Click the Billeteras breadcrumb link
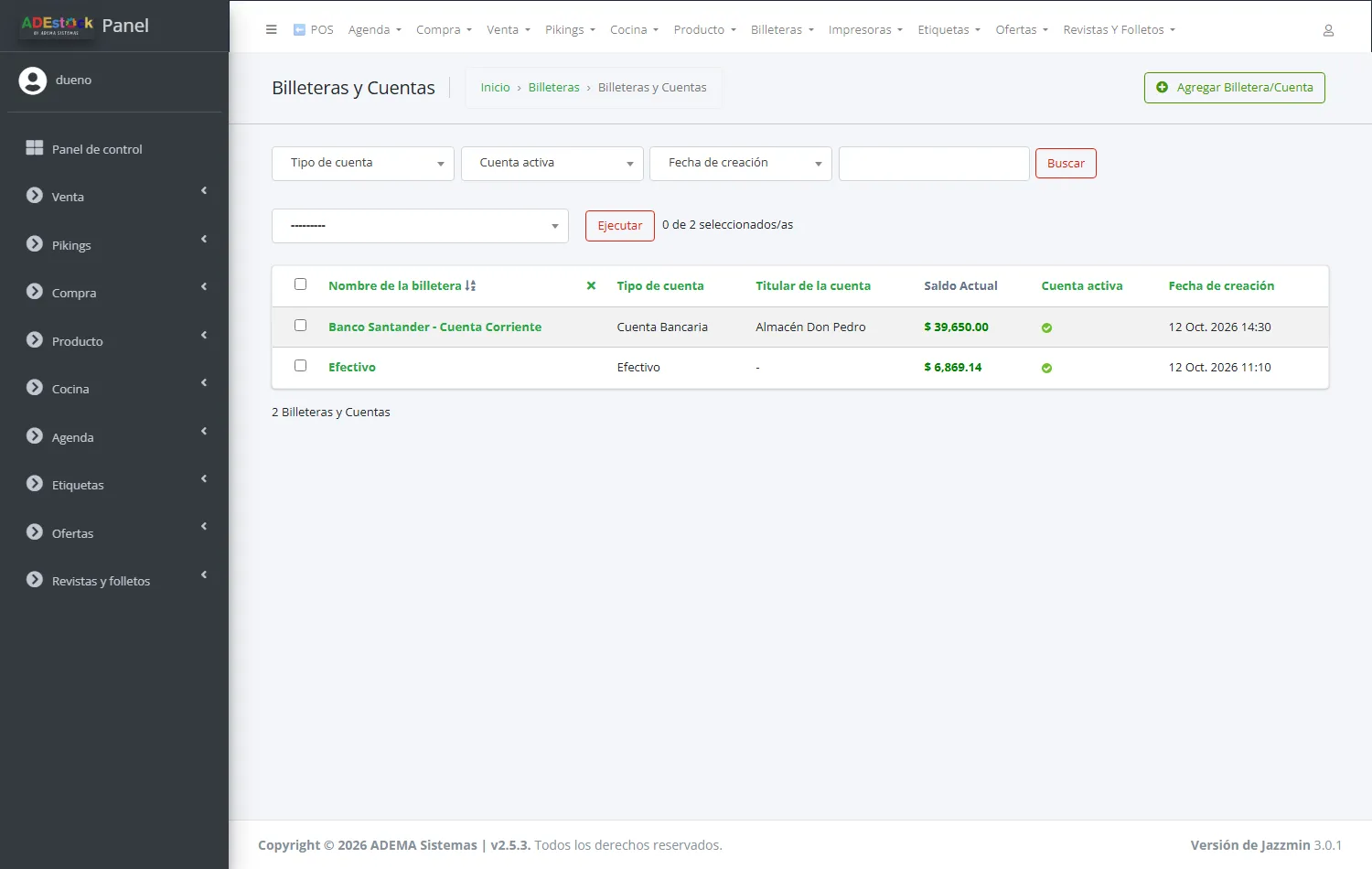1372x869 pixels. point(553,88)
